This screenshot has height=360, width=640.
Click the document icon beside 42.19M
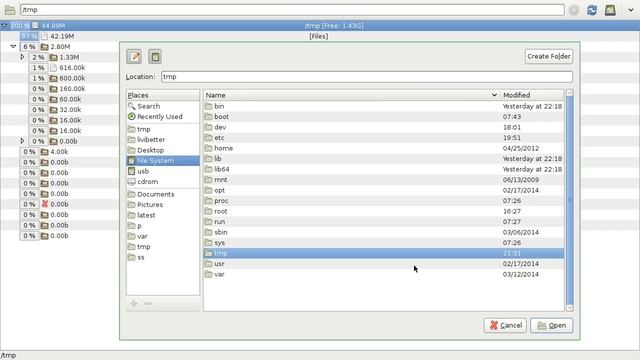tap(44, 36)
